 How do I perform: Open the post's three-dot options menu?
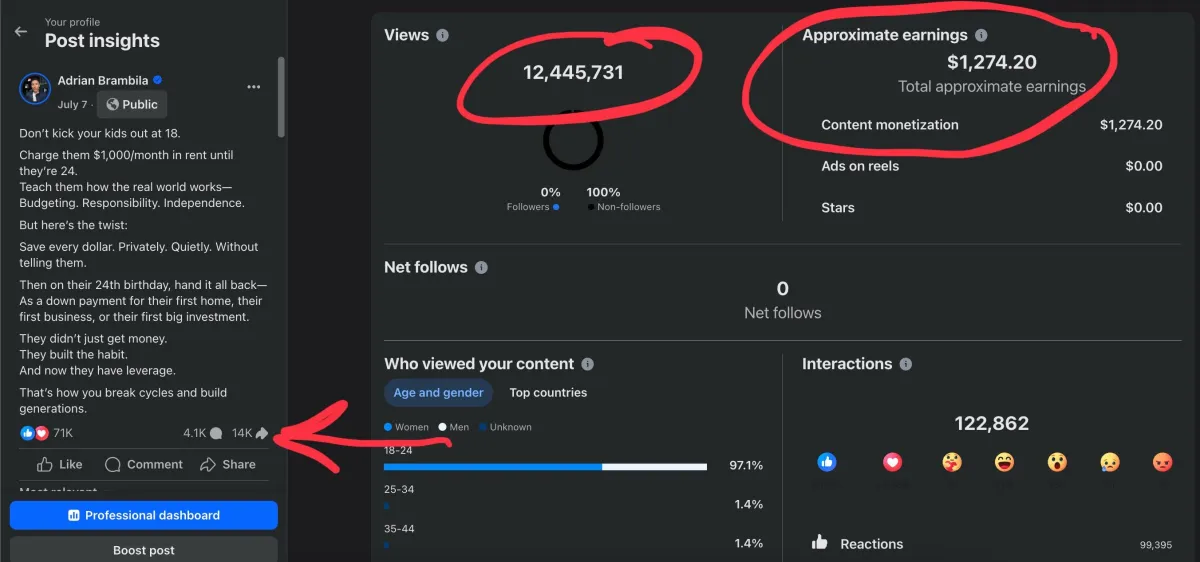pos(254,87)
